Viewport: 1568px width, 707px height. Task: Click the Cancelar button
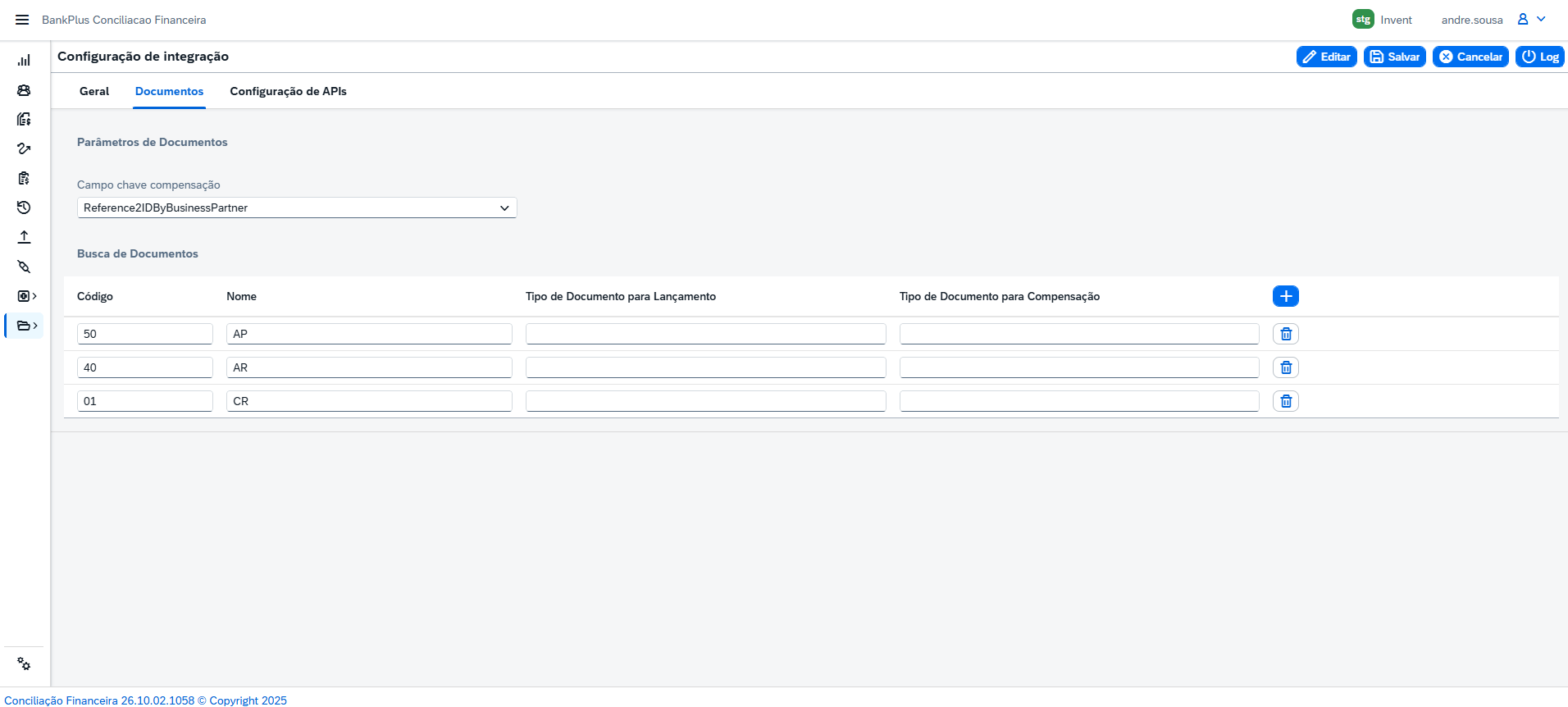(1470, 57)
